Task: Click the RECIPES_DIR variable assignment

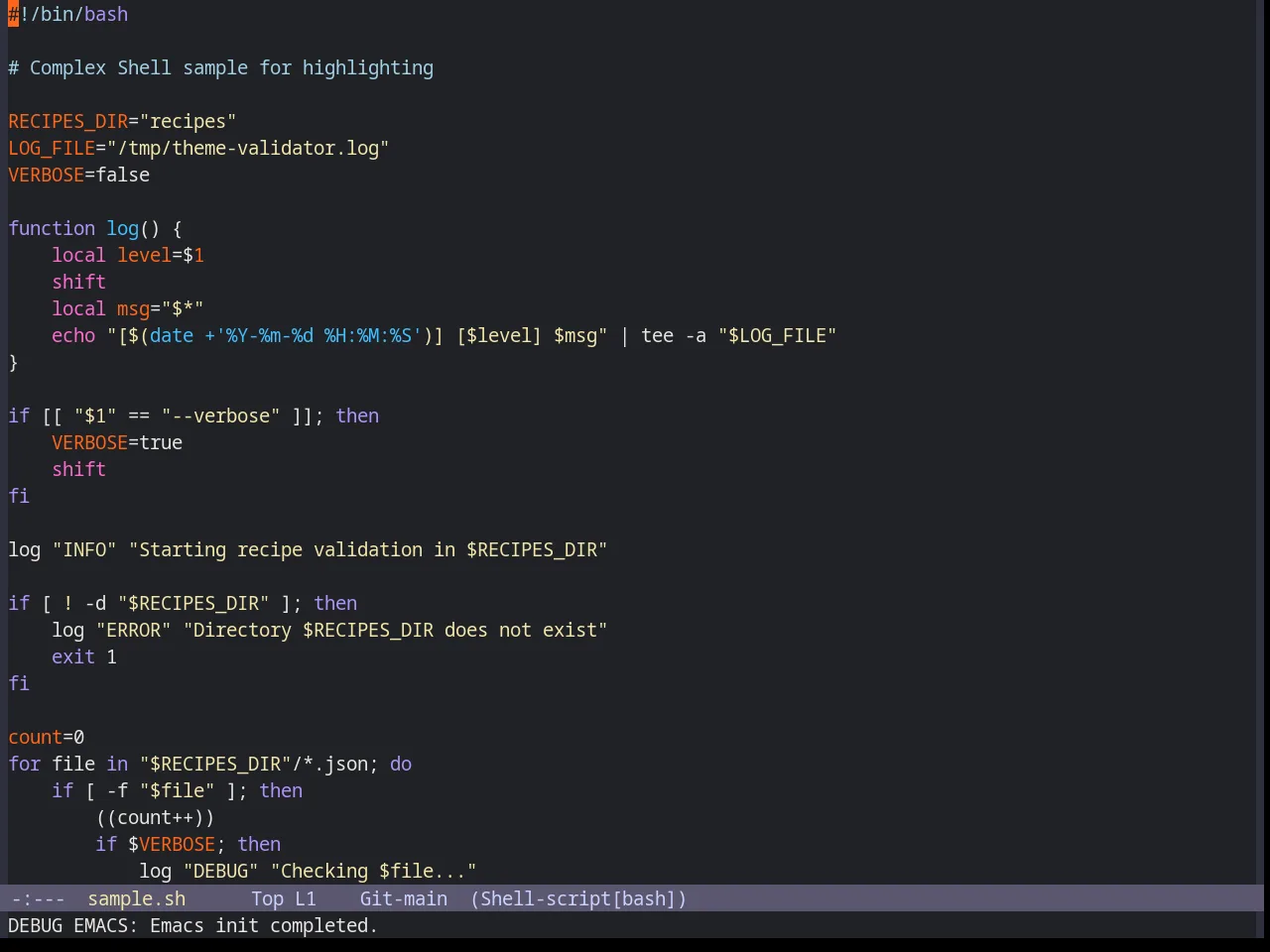Action: (122, 122)
